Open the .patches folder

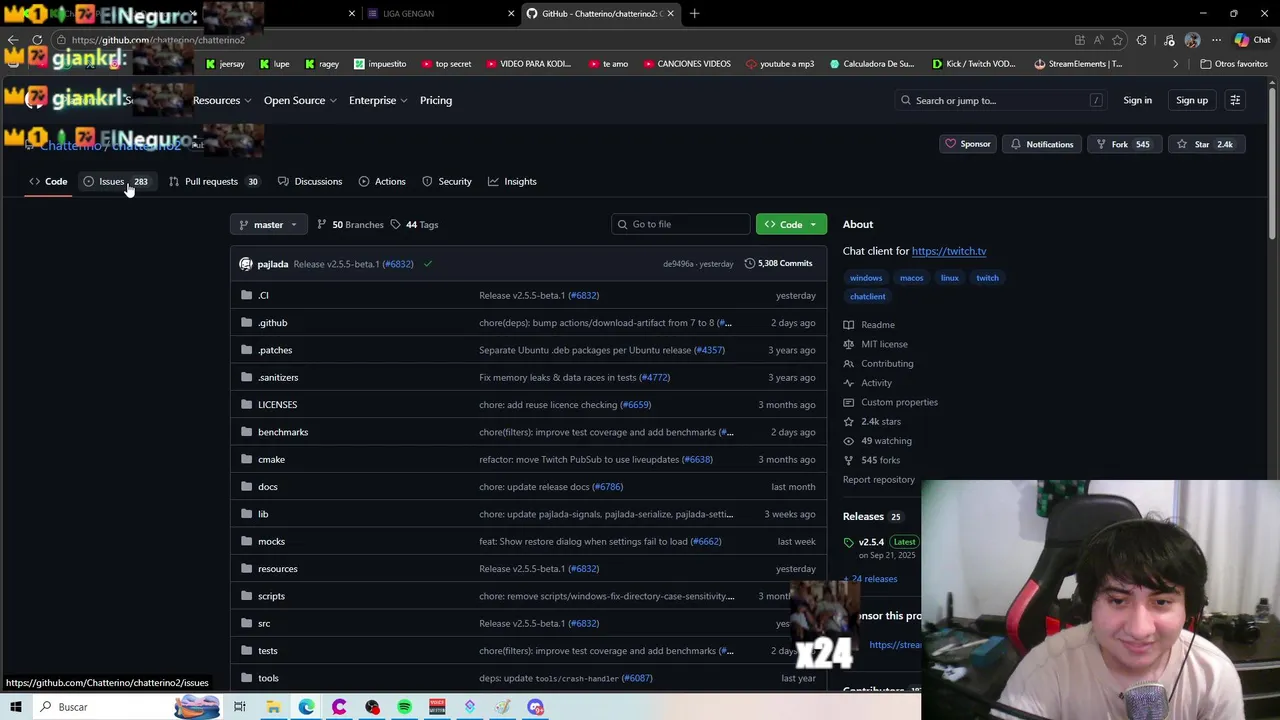(x=275, y=350)
